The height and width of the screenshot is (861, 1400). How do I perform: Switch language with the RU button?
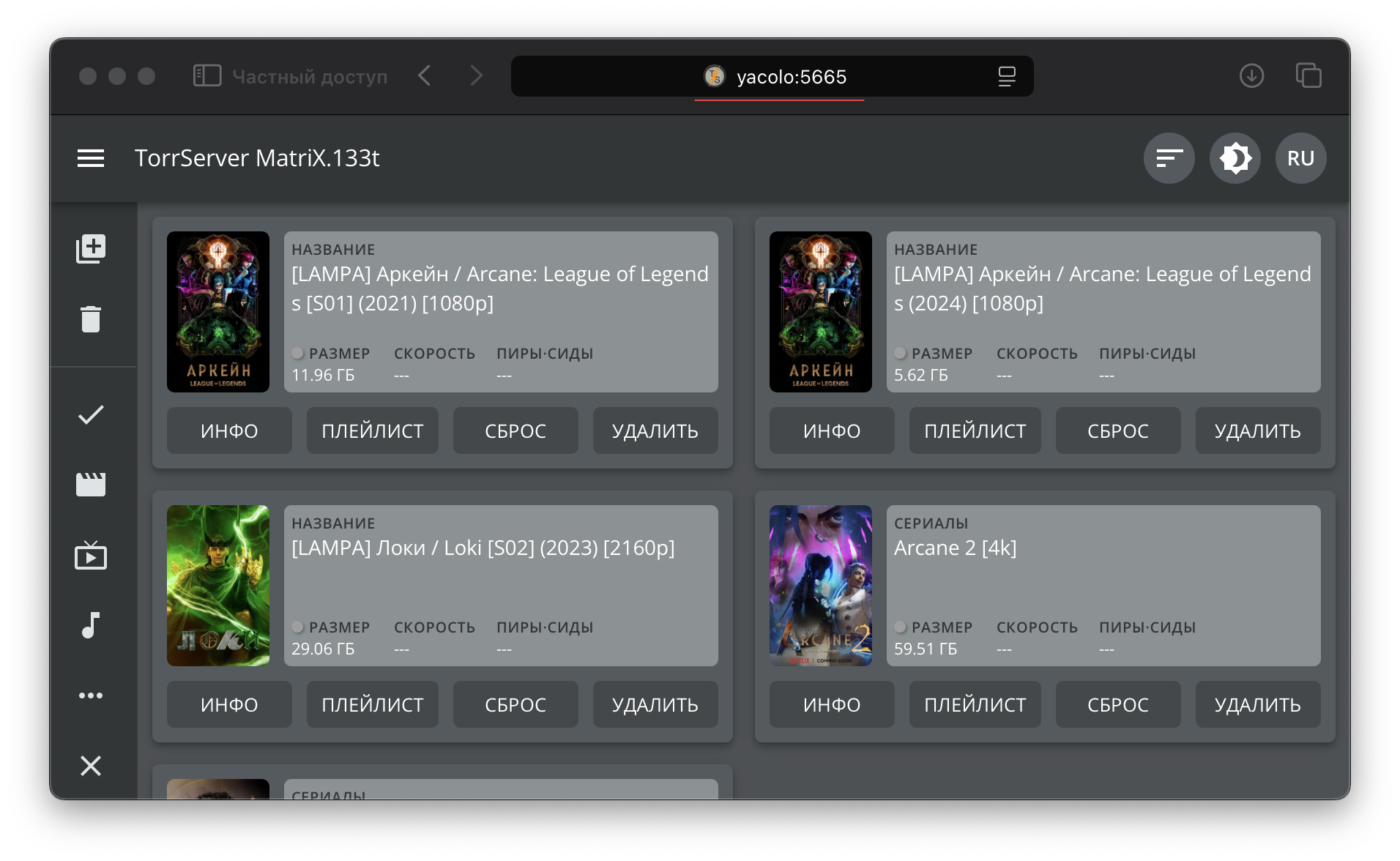1300,158
